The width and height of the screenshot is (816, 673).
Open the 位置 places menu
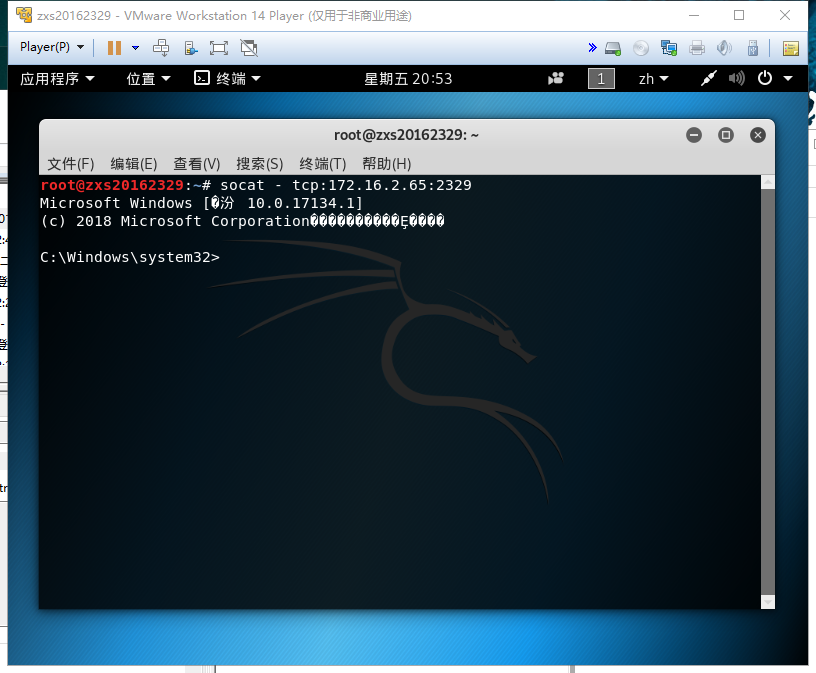coord(148,79)
